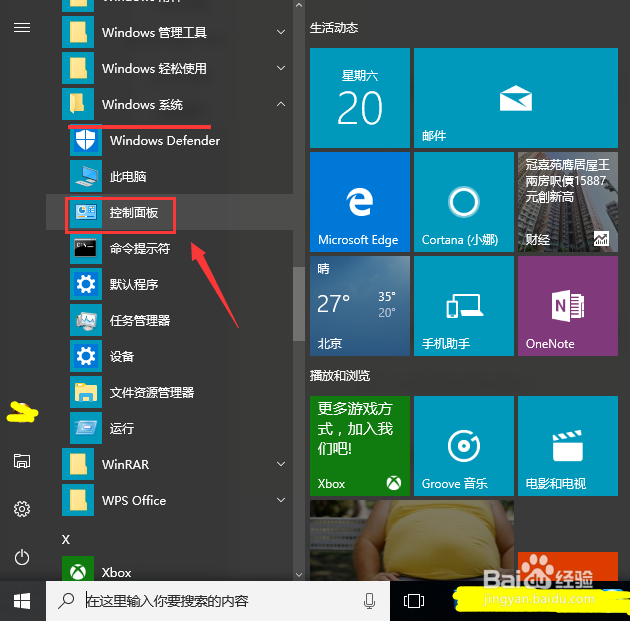Click the taskbar search input field

click(x=218, y=601)
